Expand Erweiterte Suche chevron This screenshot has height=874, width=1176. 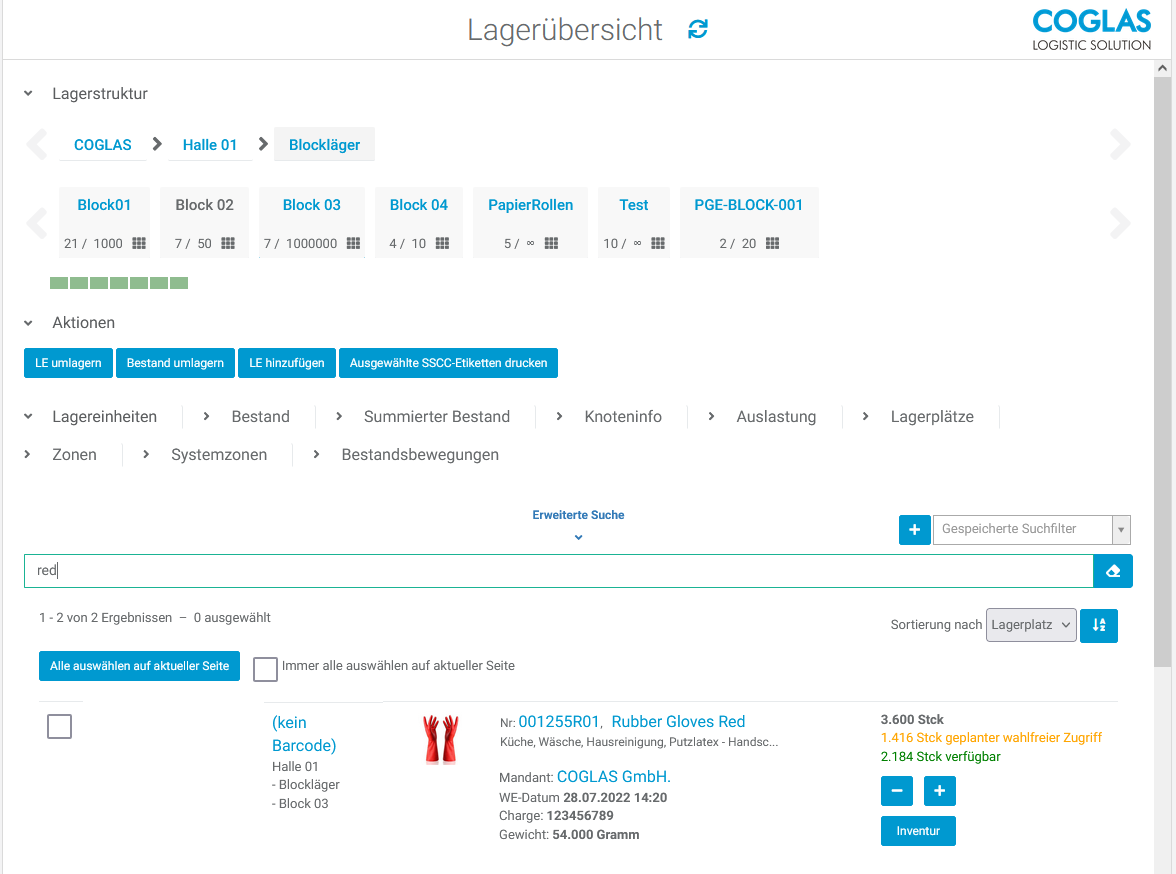click(x=578, y=537)
